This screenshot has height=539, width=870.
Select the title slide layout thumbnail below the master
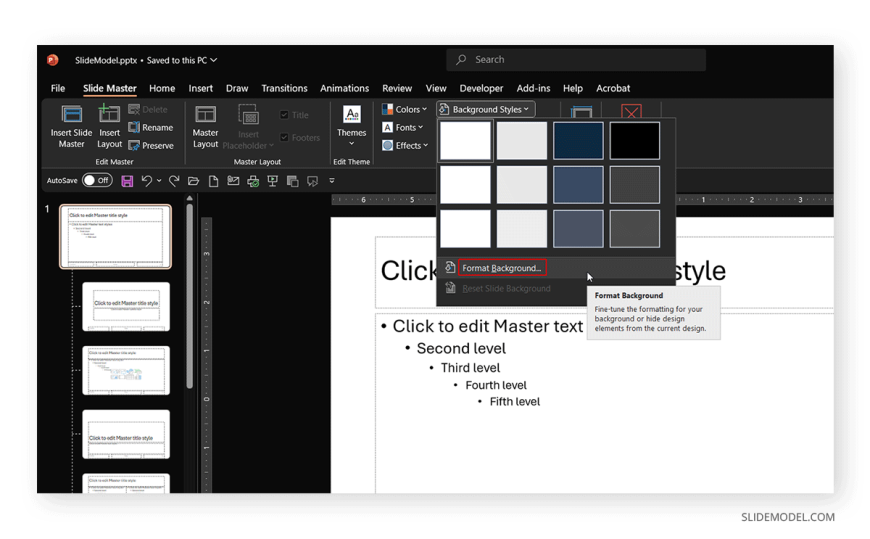(x=126, y=306)
